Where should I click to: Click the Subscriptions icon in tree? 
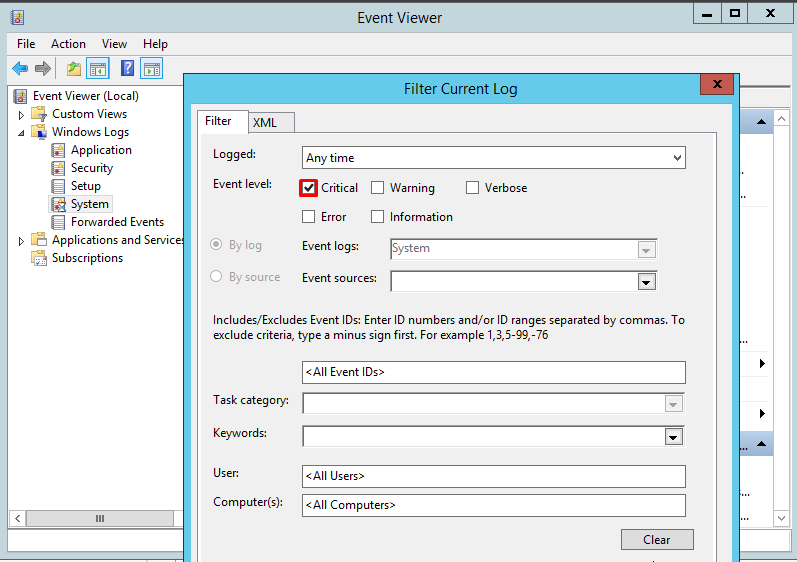(x=39, y=258)
